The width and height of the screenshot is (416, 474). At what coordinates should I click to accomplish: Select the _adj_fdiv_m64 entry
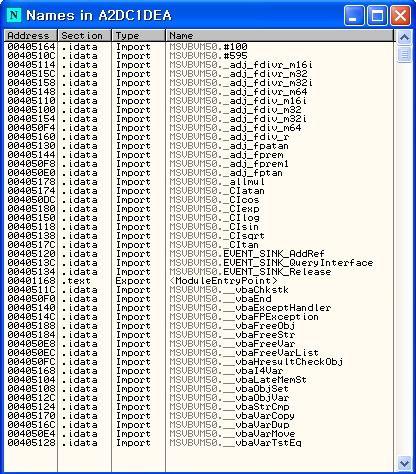coord(199,128)
